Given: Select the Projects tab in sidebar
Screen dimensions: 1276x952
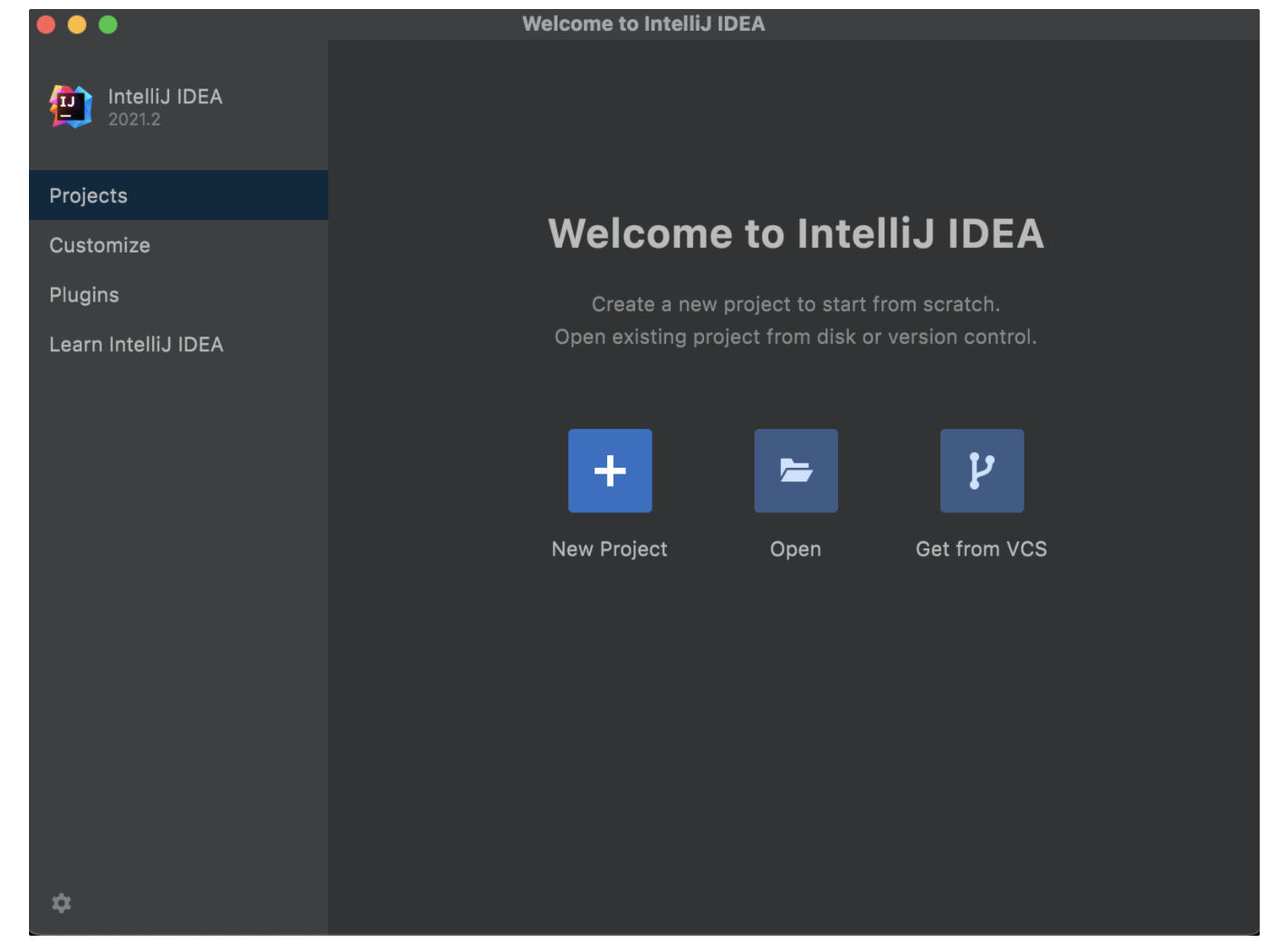Looking at the screenshot, I should point(178,195).
